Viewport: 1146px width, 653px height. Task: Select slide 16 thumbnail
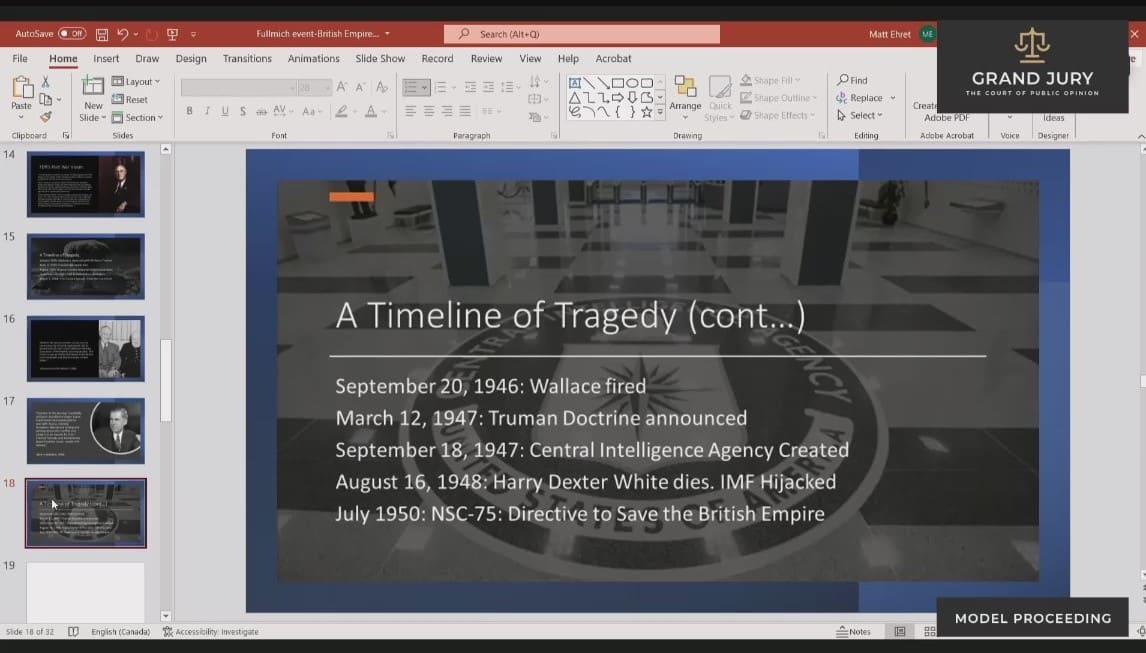85,348
